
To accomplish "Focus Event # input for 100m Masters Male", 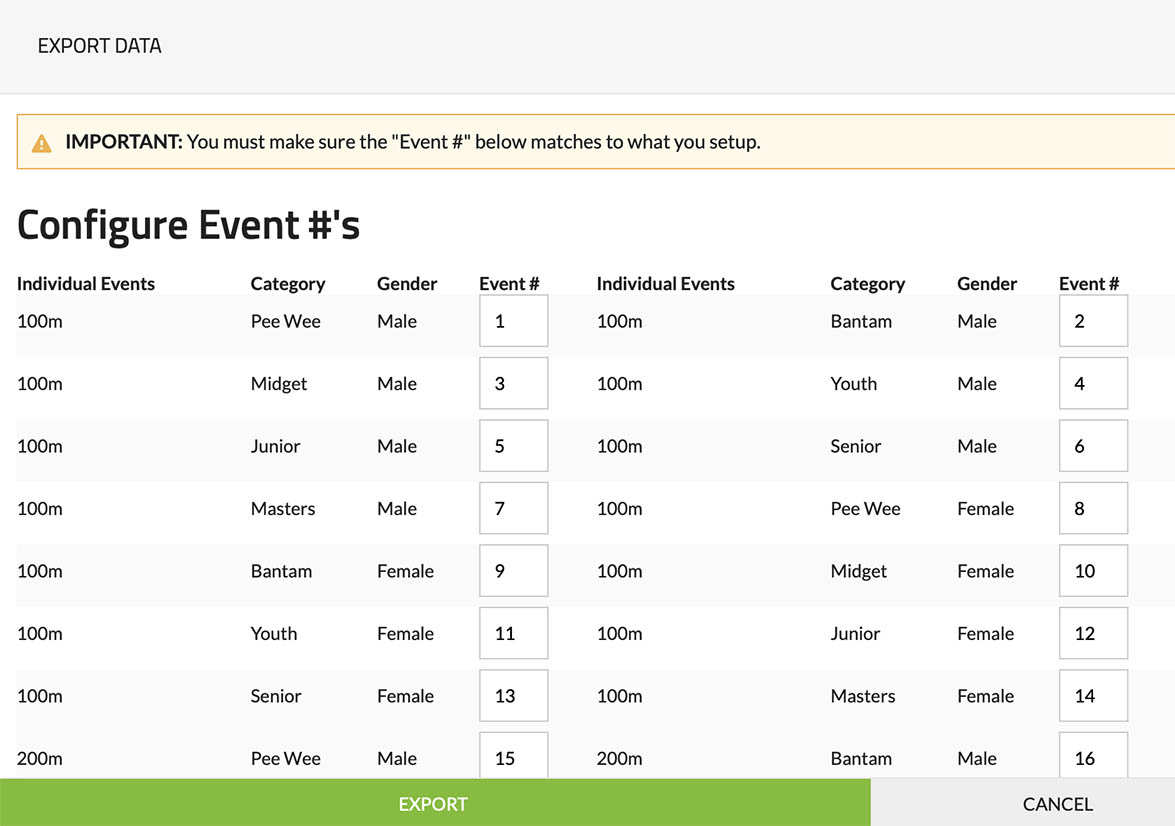I will (x=513, y=508).
